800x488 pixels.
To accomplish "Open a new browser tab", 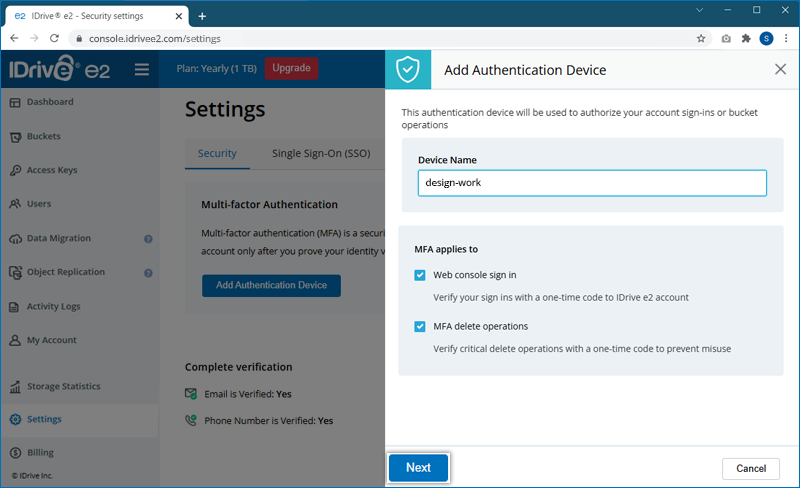I will tap(202, 16).
